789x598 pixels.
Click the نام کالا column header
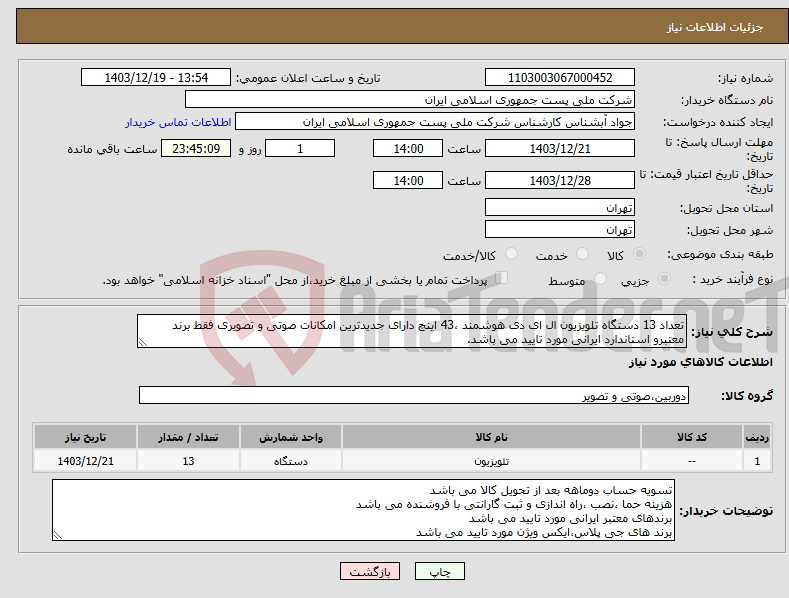492,437
